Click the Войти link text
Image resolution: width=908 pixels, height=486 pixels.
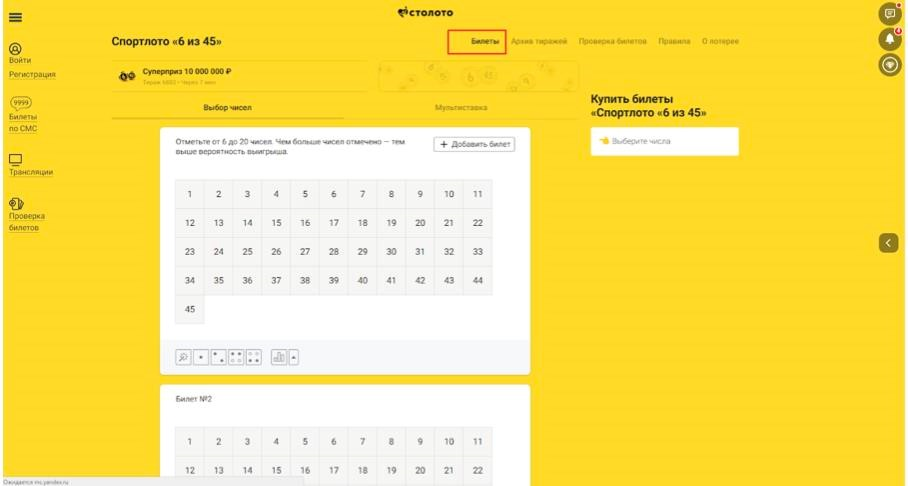coord(20,60)
